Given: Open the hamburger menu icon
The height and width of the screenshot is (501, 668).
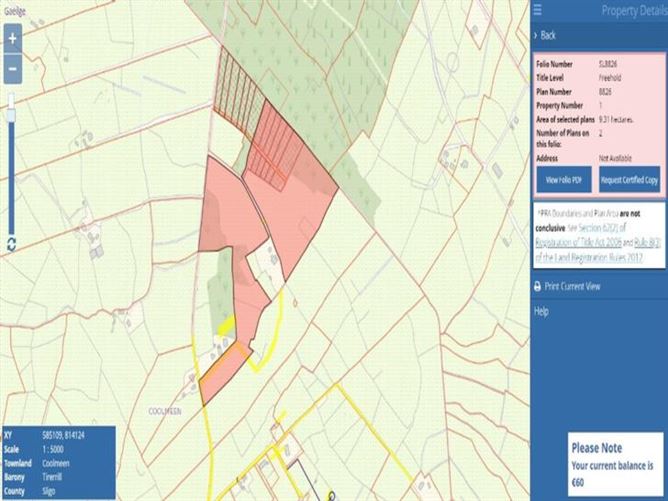Looking at the screenshot, I should 538,10.
